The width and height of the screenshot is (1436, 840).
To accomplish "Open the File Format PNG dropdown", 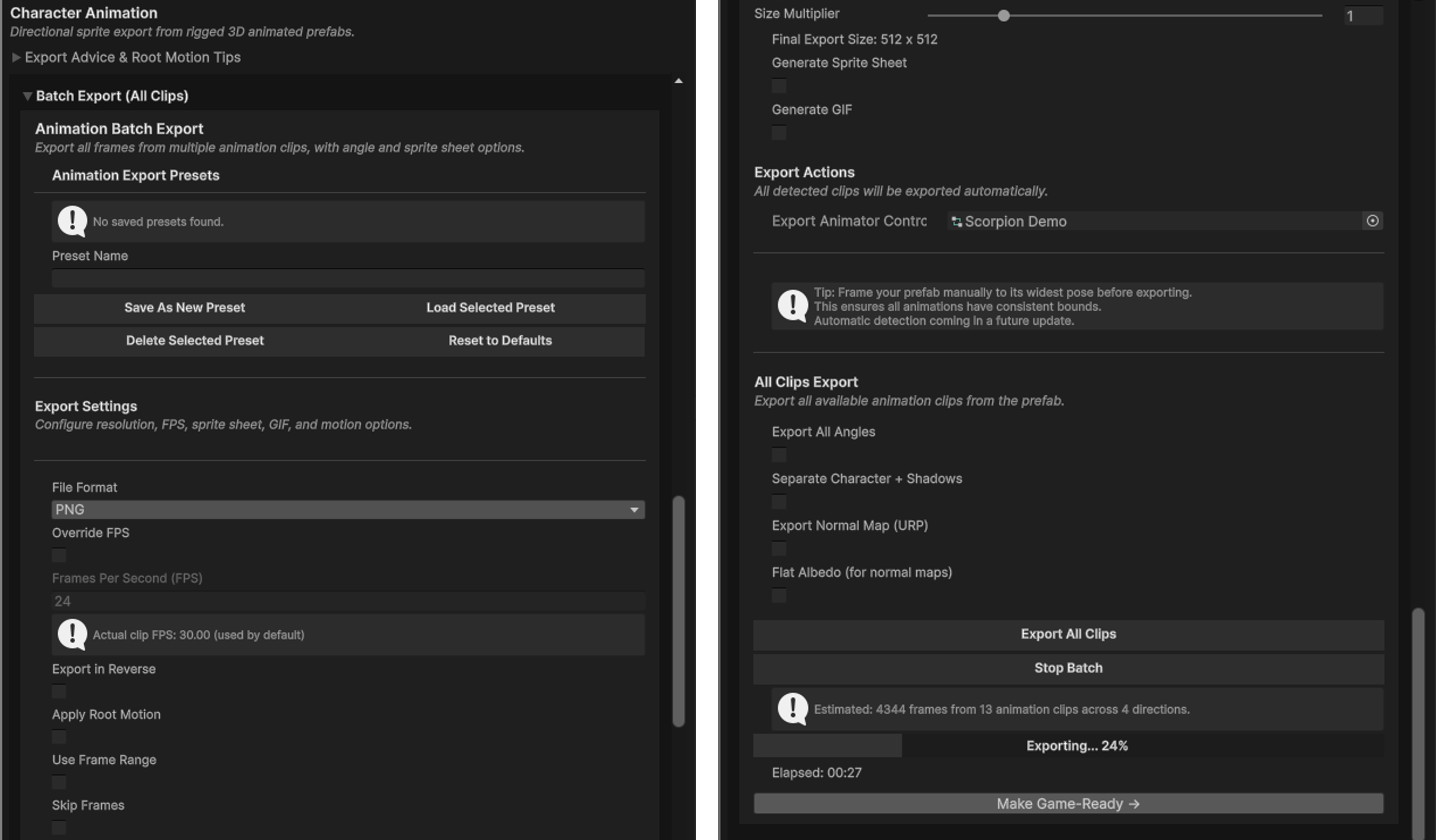I will click(x=348, y=510).
